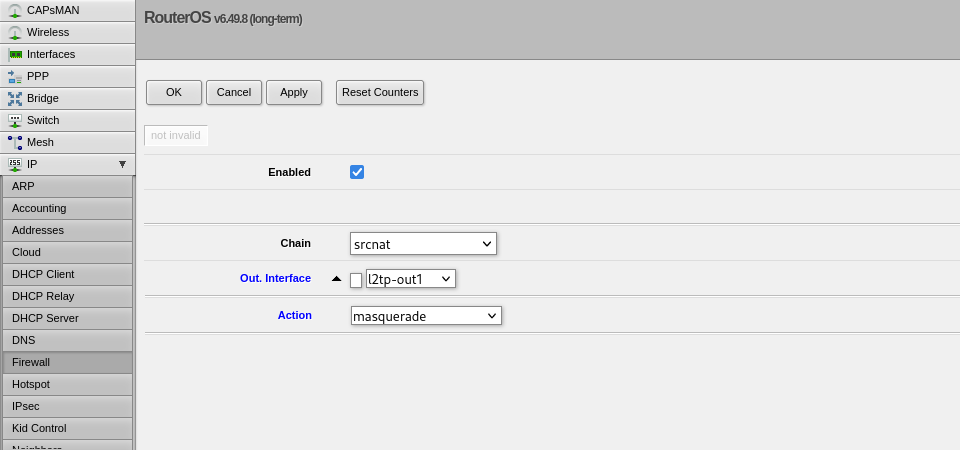Click the Wireless antenna icon
This screenshot has width=960, height=450.
click(x=15, y=32)
